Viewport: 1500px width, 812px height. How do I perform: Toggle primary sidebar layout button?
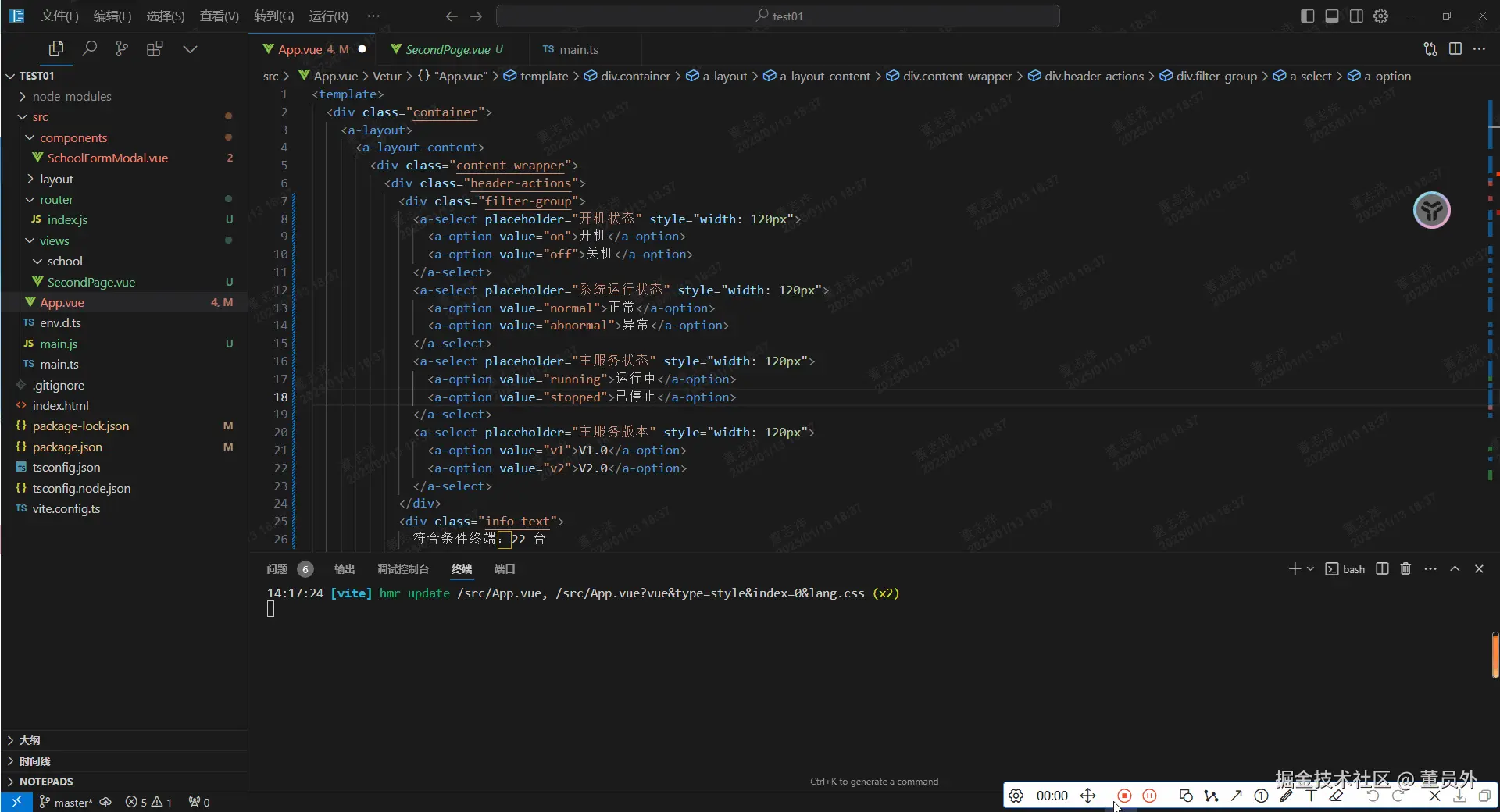point(1307,16)
